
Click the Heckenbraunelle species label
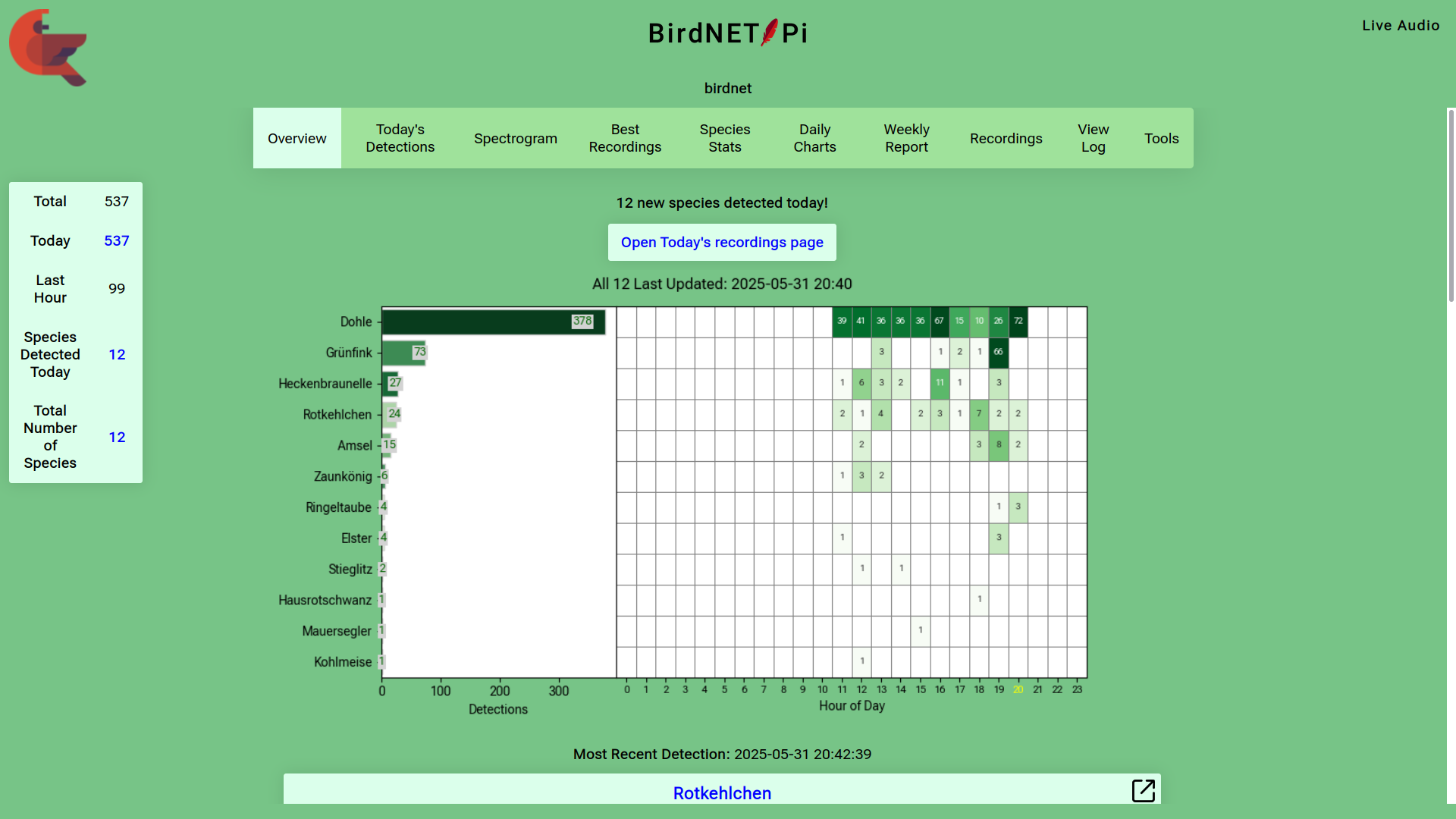tap(325, 384)
